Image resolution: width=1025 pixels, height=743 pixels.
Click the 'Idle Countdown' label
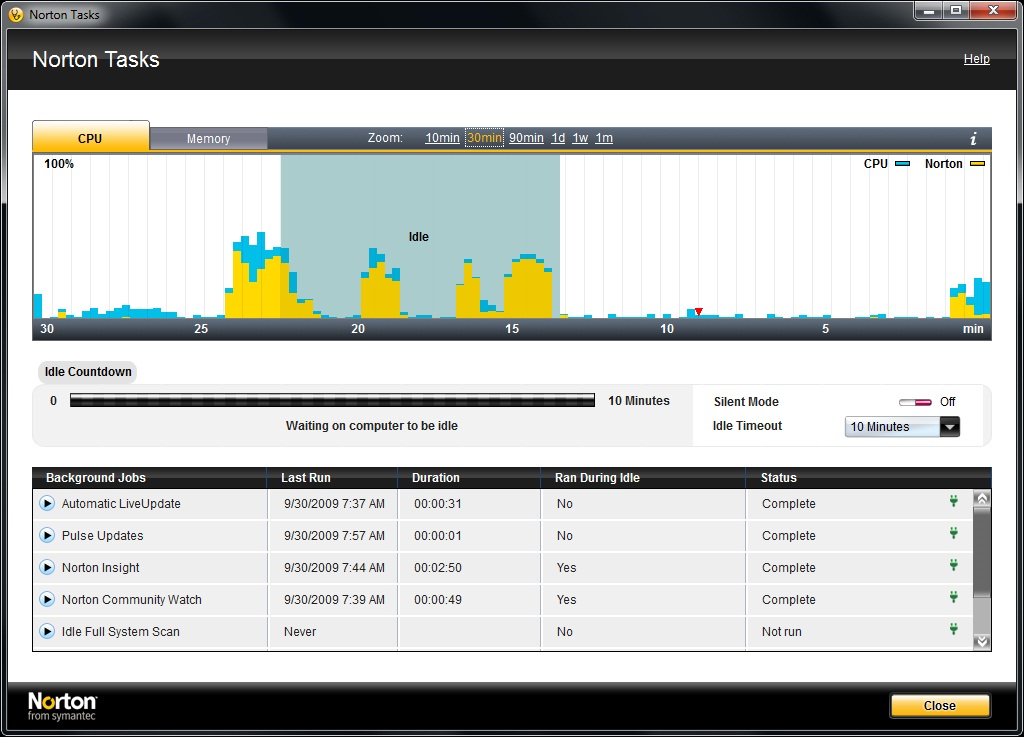(88, 374)
